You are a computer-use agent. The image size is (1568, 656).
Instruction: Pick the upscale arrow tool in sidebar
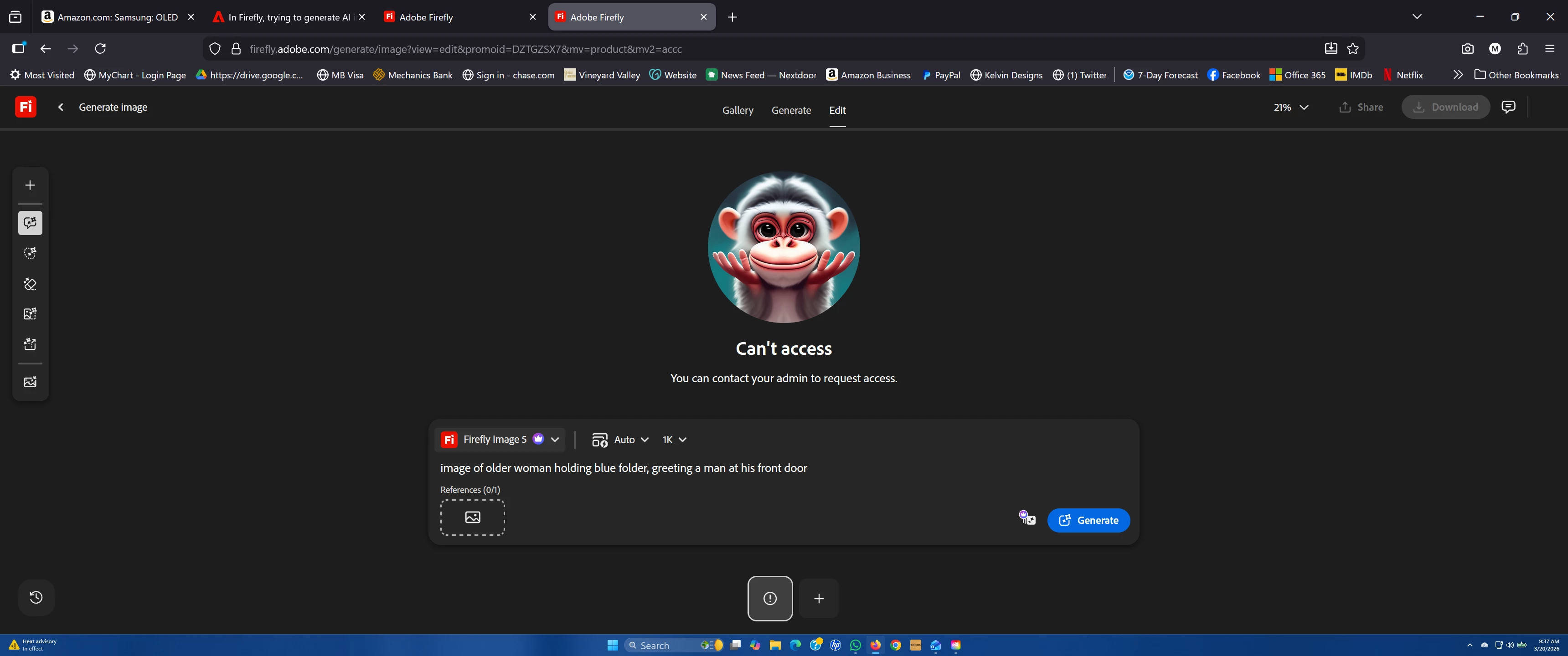[x=30, y=344]
